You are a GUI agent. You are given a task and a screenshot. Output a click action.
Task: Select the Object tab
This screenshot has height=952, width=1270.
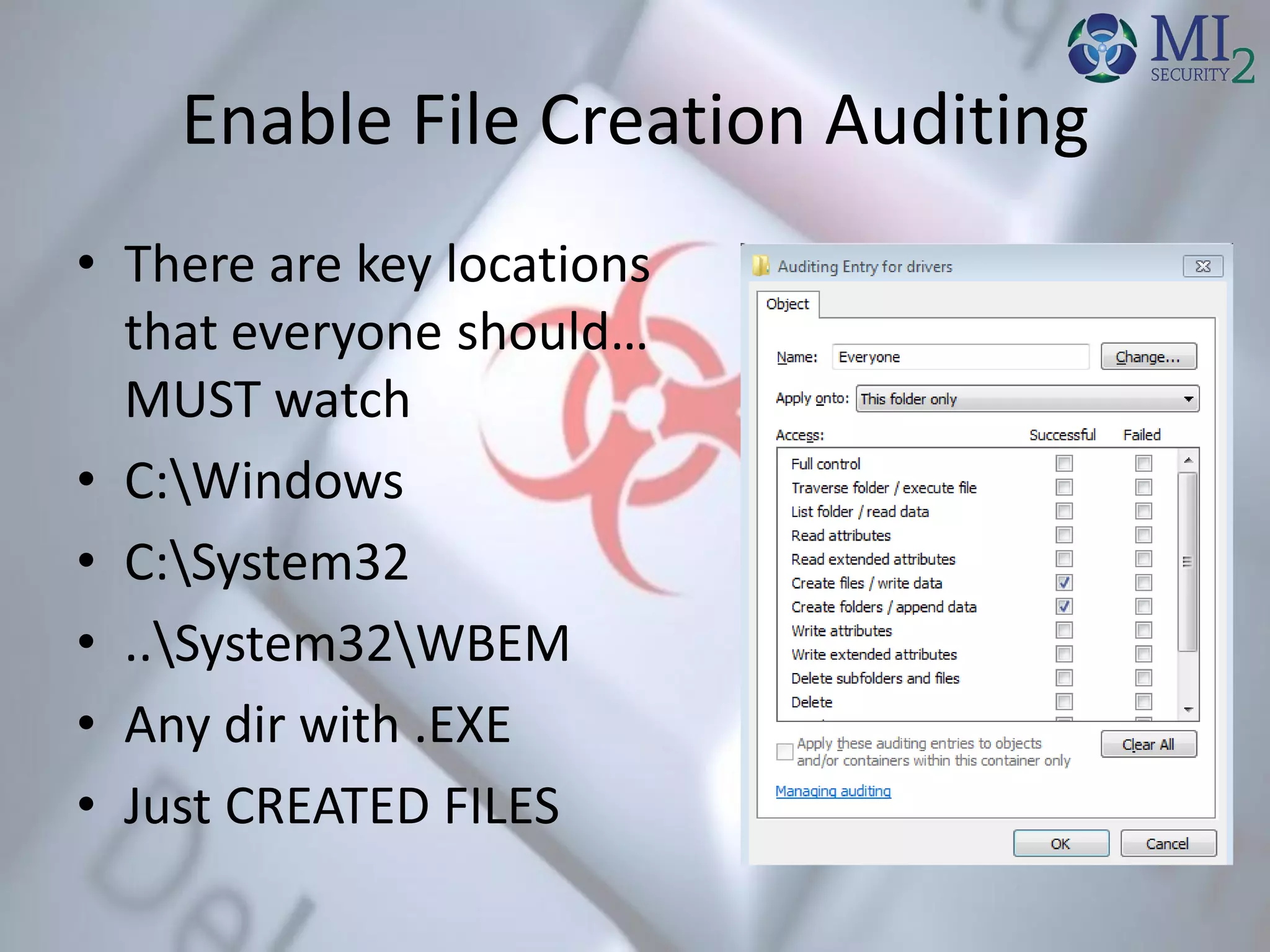coord(788,304)
